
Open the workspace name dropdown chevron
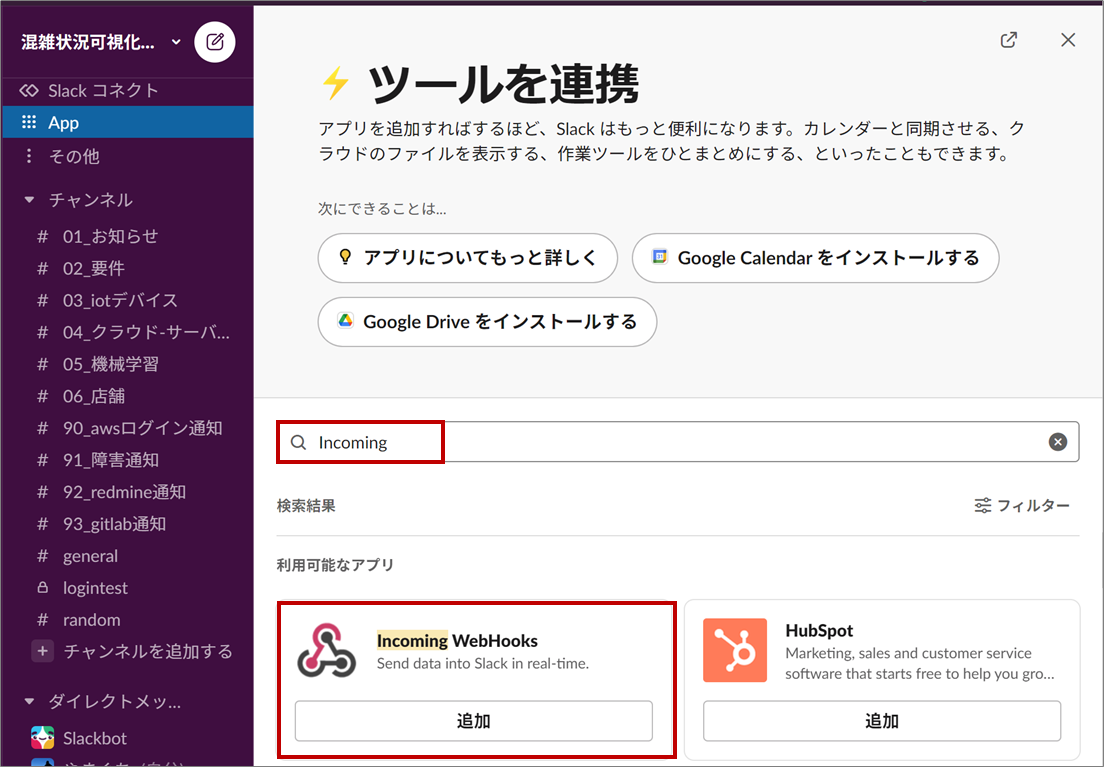tap(176, 42)
